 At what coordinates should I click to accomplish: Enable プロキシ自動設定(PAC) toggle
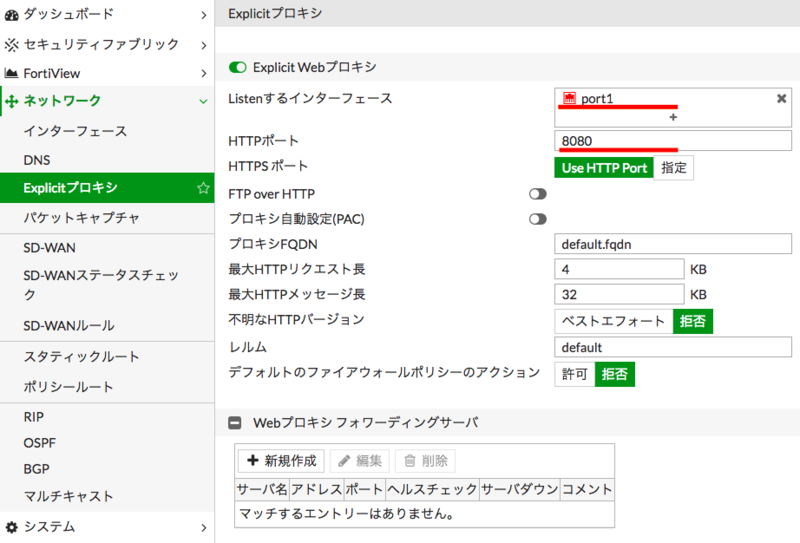pos(538,219)
